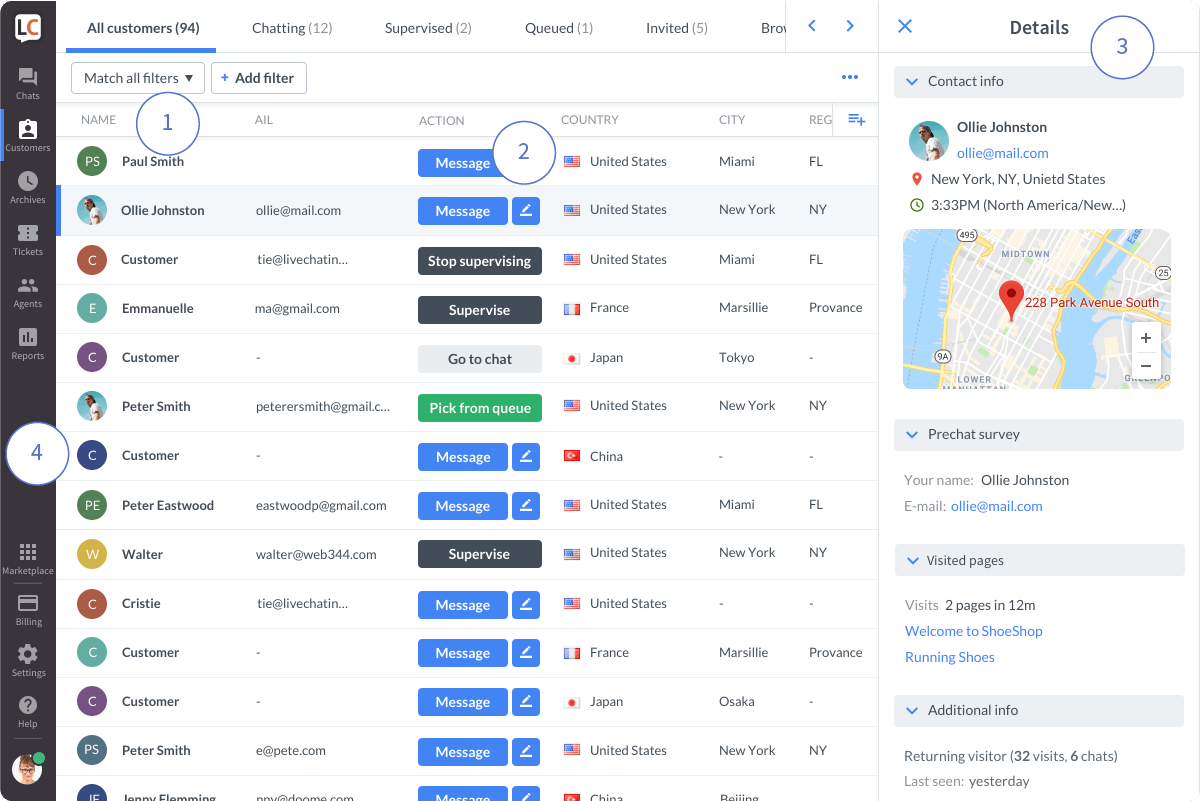Click the ACTION column header
This screenshot has width=1201, height=801.
pos(442,120)
